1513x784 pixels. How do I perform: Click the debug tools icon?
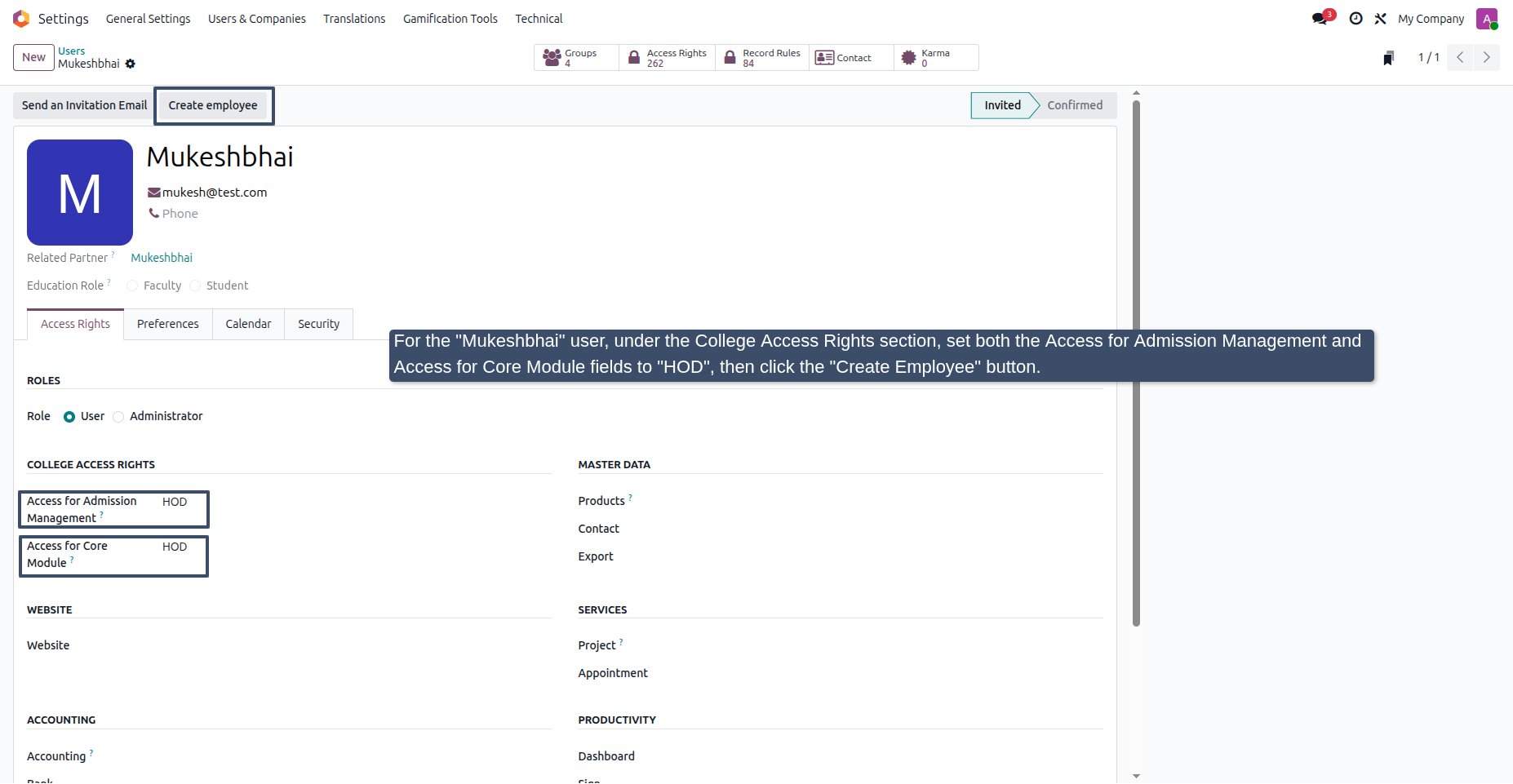pos(1380,18)
